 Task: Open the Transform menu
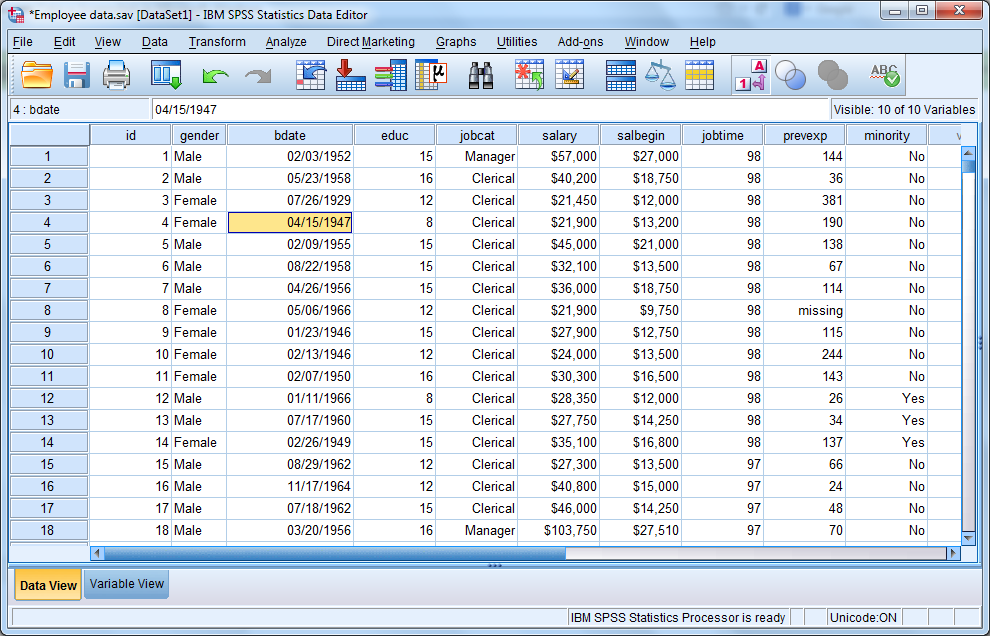click(217, 42)
